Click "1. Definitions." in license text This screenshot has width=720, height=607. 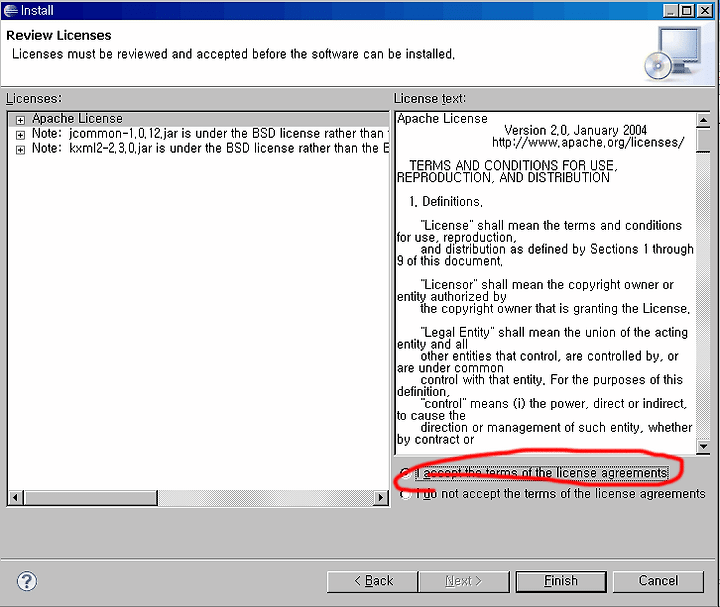[446, 202]
